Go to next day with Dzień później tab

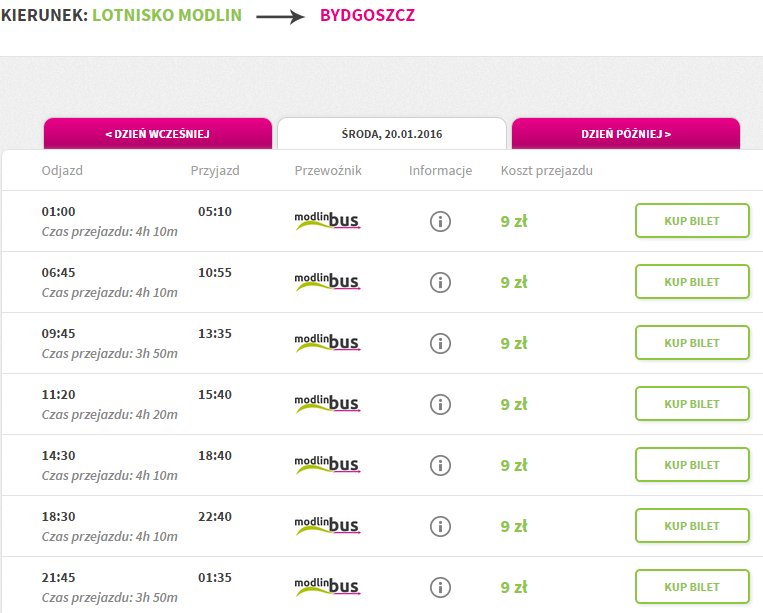[x=626, y=133]
